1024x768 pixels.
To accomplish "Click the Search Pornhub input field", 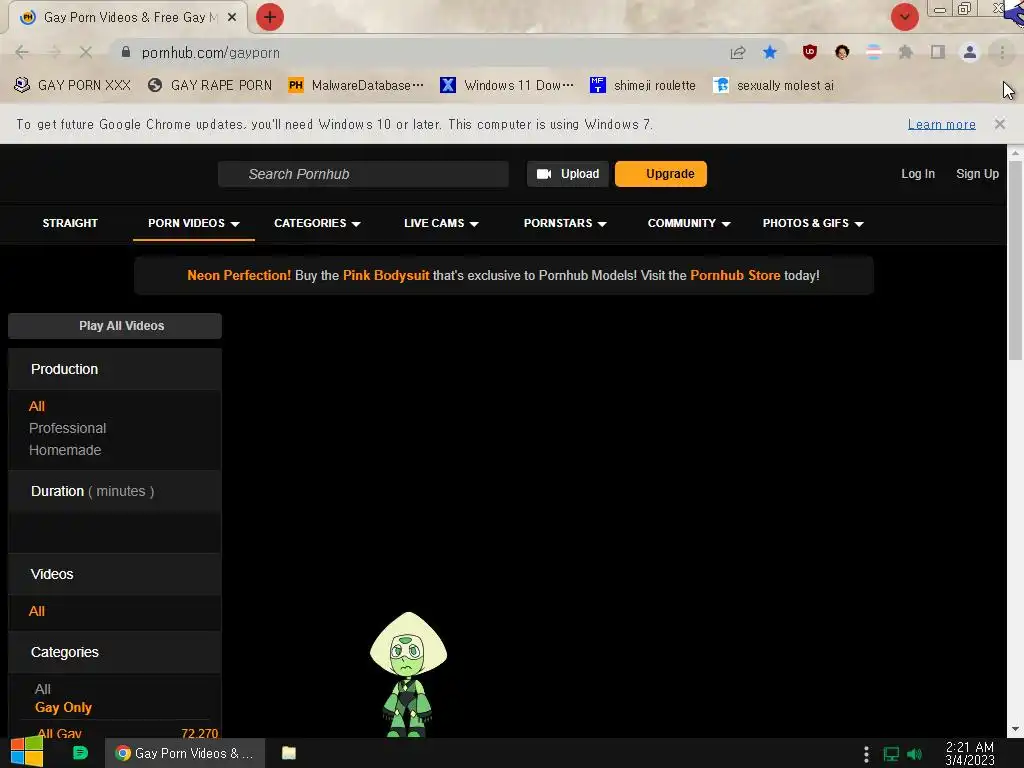I will (363, 174).
